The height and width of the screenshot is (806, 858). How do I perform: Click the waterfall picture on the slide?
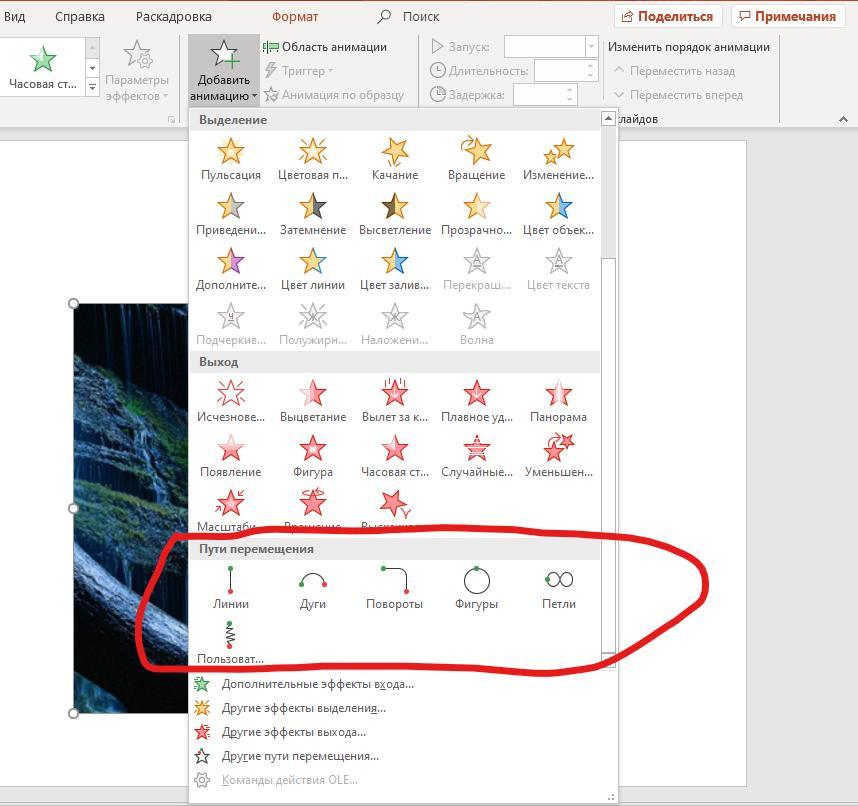click(130, 508)
